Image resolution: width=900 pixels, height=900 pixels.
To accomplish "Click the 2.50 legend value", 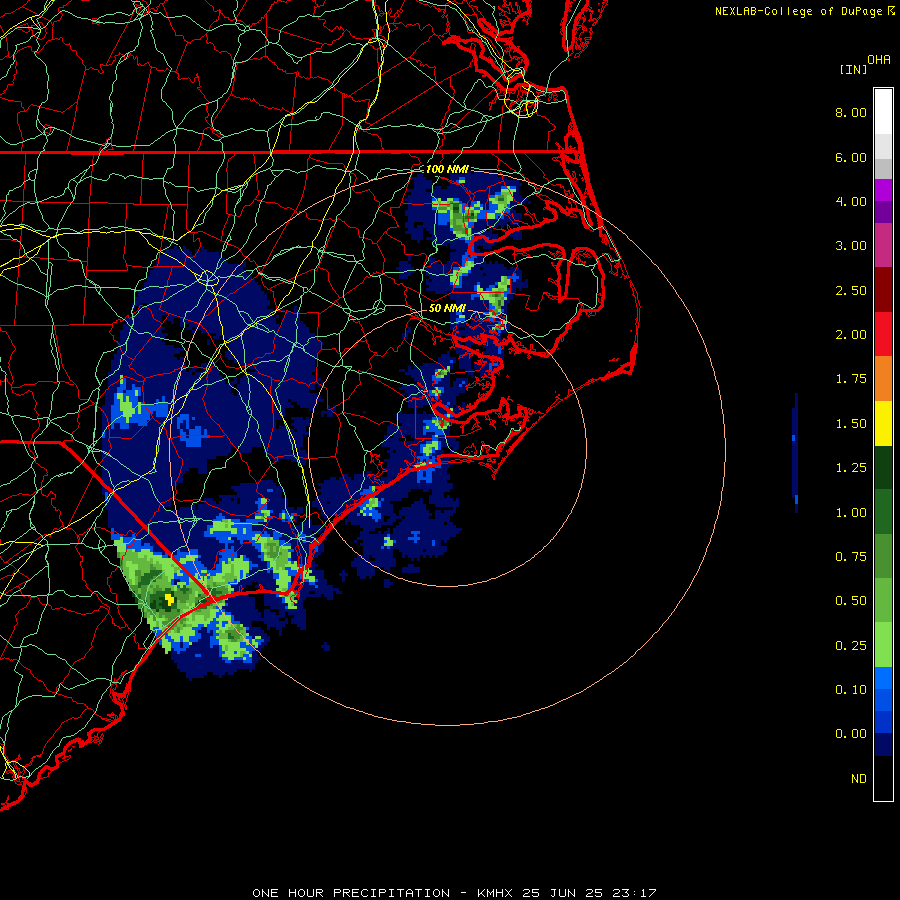I will click(851, 290).
